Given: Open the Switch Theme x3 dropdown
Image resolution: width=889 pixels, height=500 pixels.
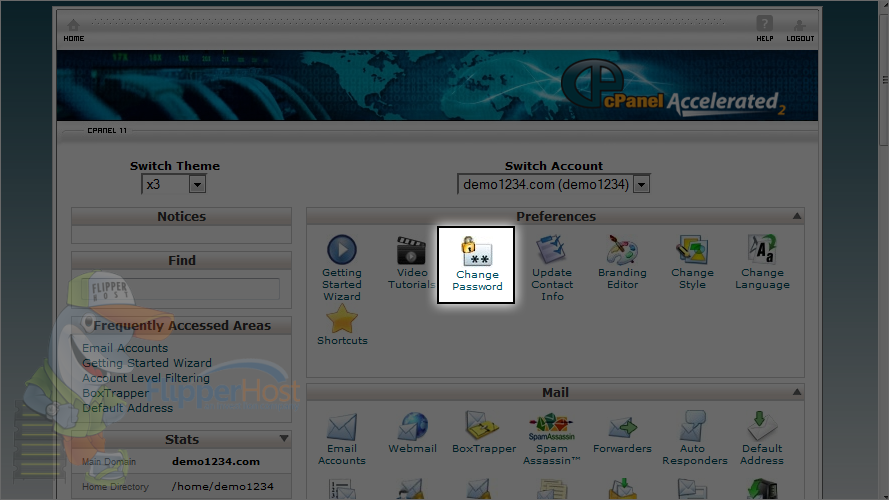Looking at the screenshot, I should (173, 184).
